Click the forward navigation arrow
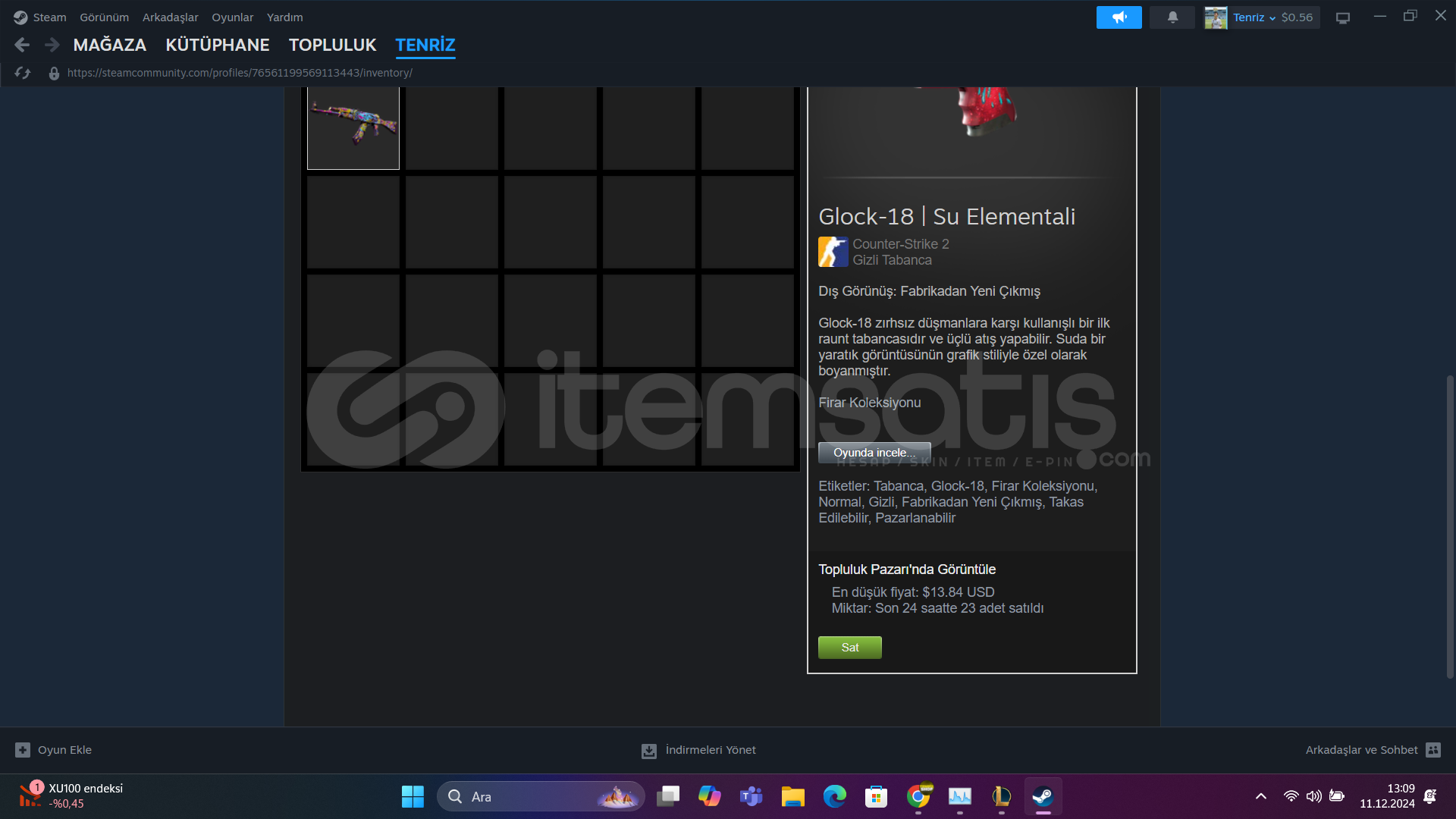1456x819 pixels. point(52,45)
